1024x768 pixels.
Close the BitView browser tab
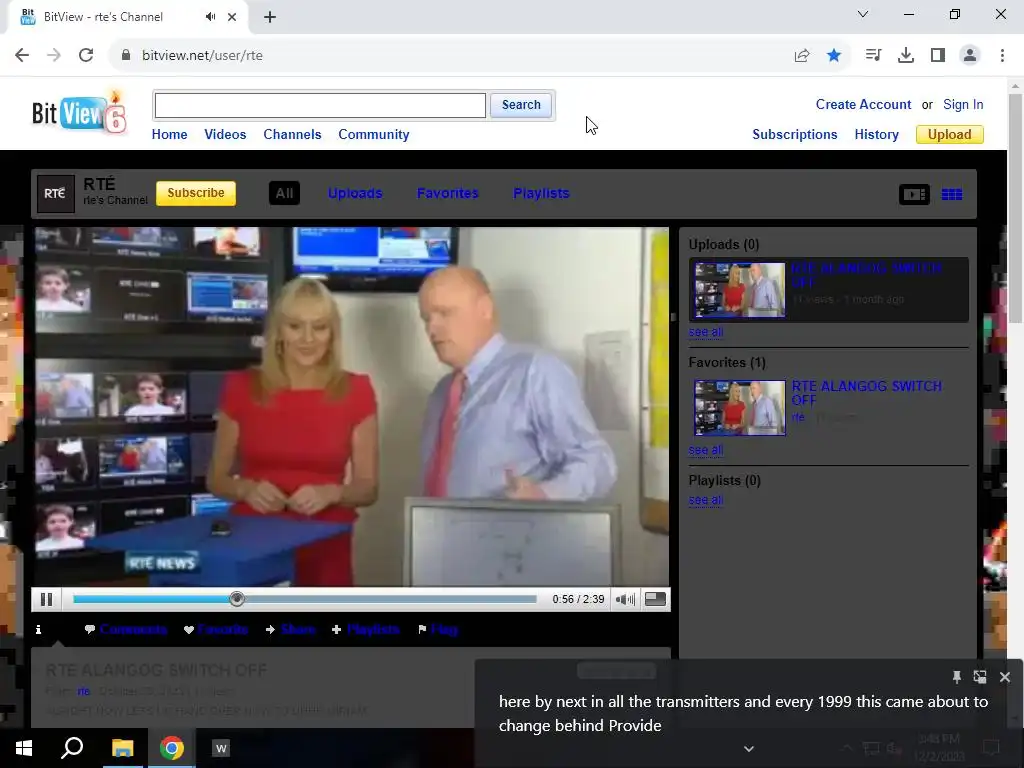(232, 17)
